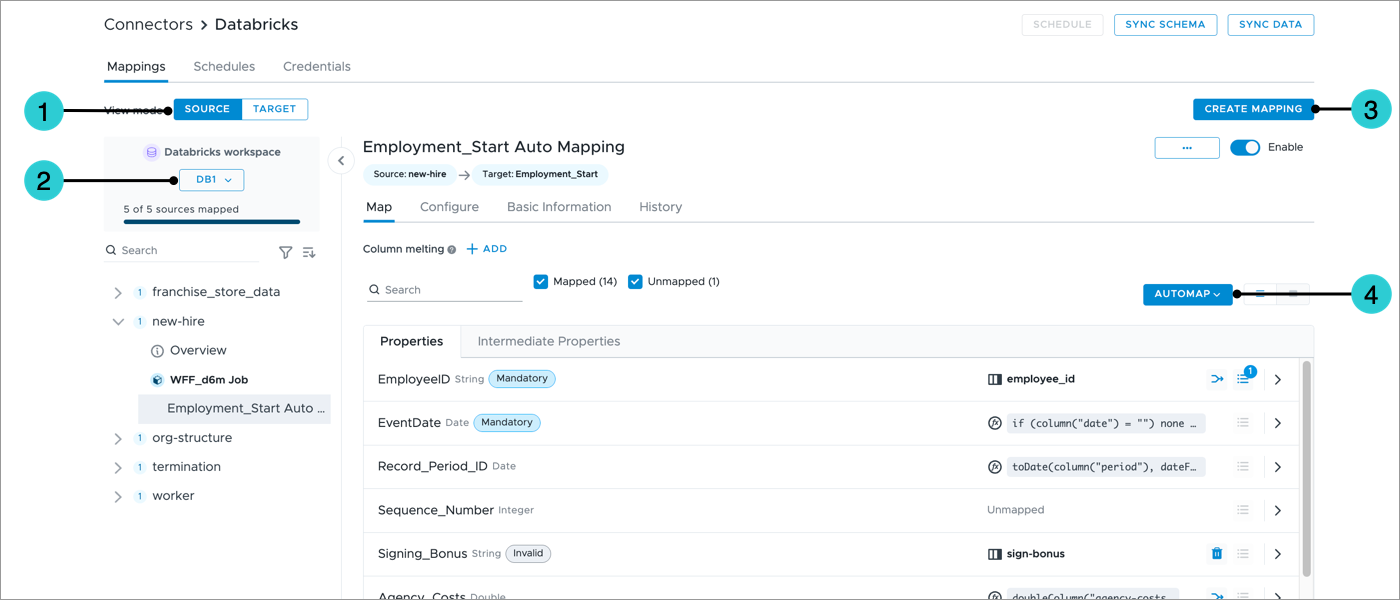
Task: Select the Properties tab
Action: pyautogui.click(x=412, y=342)
